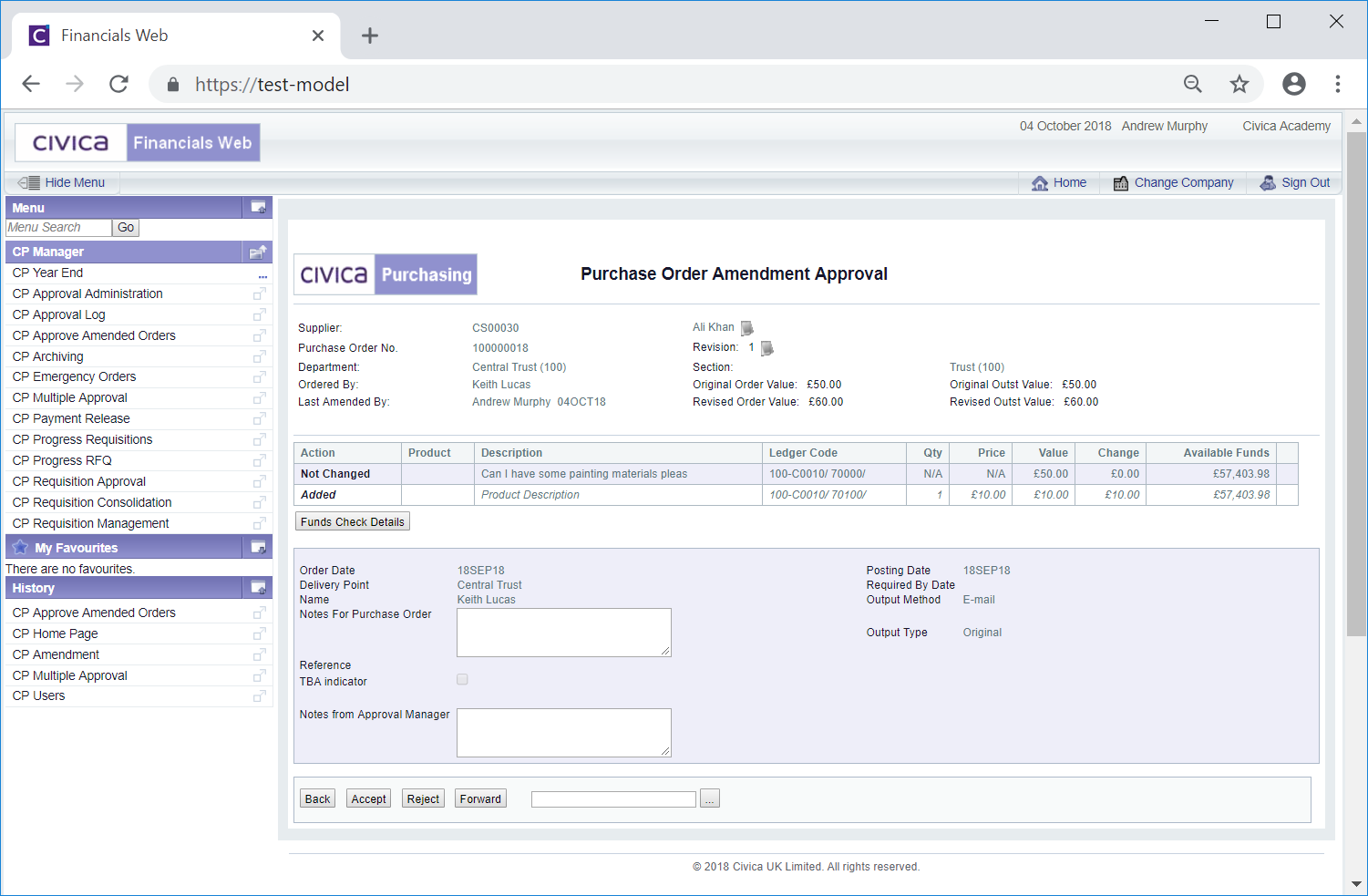Screen dimensions: 1368x896
Task: Open CP Progress Requisitions menu item
Action: tap(82, 440)
